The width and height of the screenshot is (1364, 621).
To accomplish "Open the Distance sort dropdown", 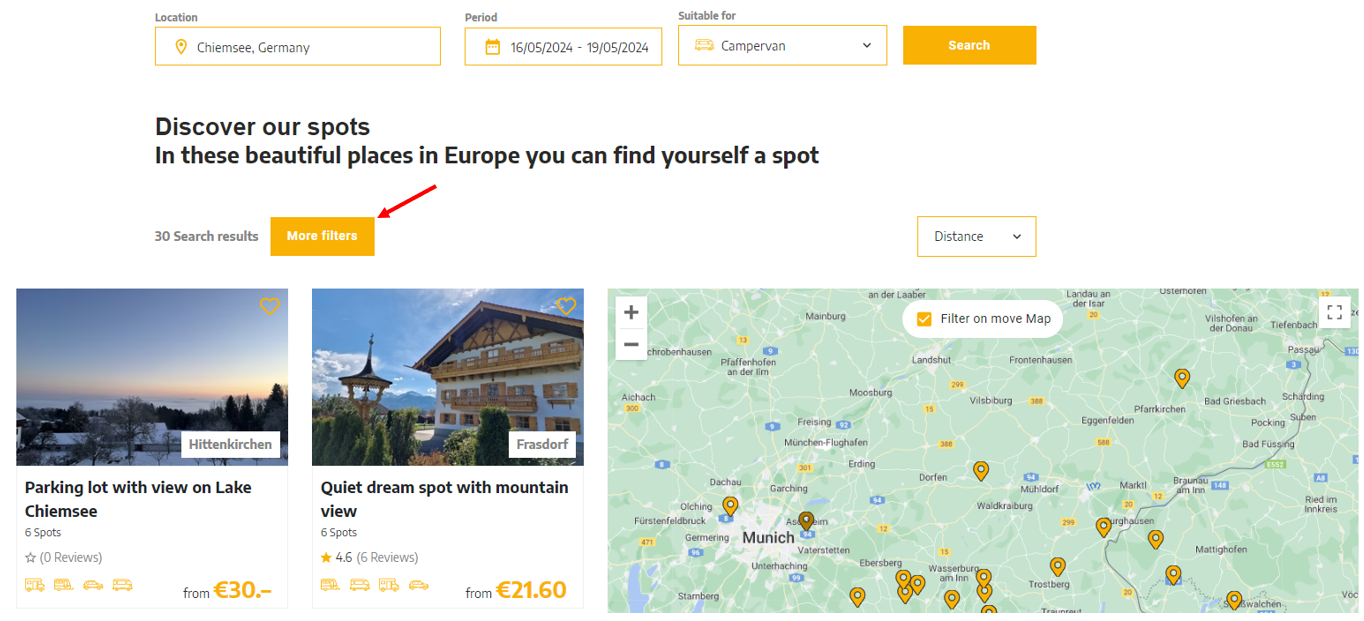I will (976, 236).
